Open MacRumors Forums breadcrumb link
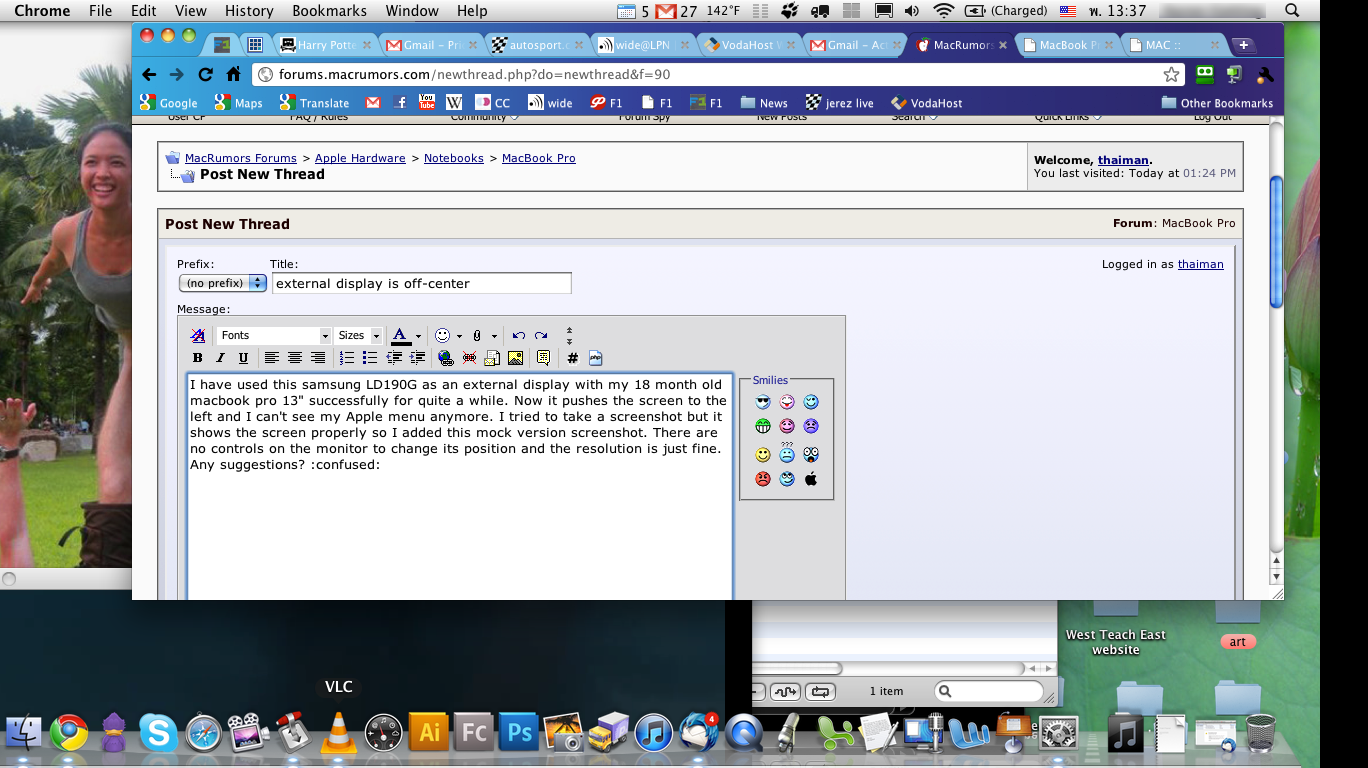Image resolution: width=1368 pixels, height=768 pixels. pos(241,158)
